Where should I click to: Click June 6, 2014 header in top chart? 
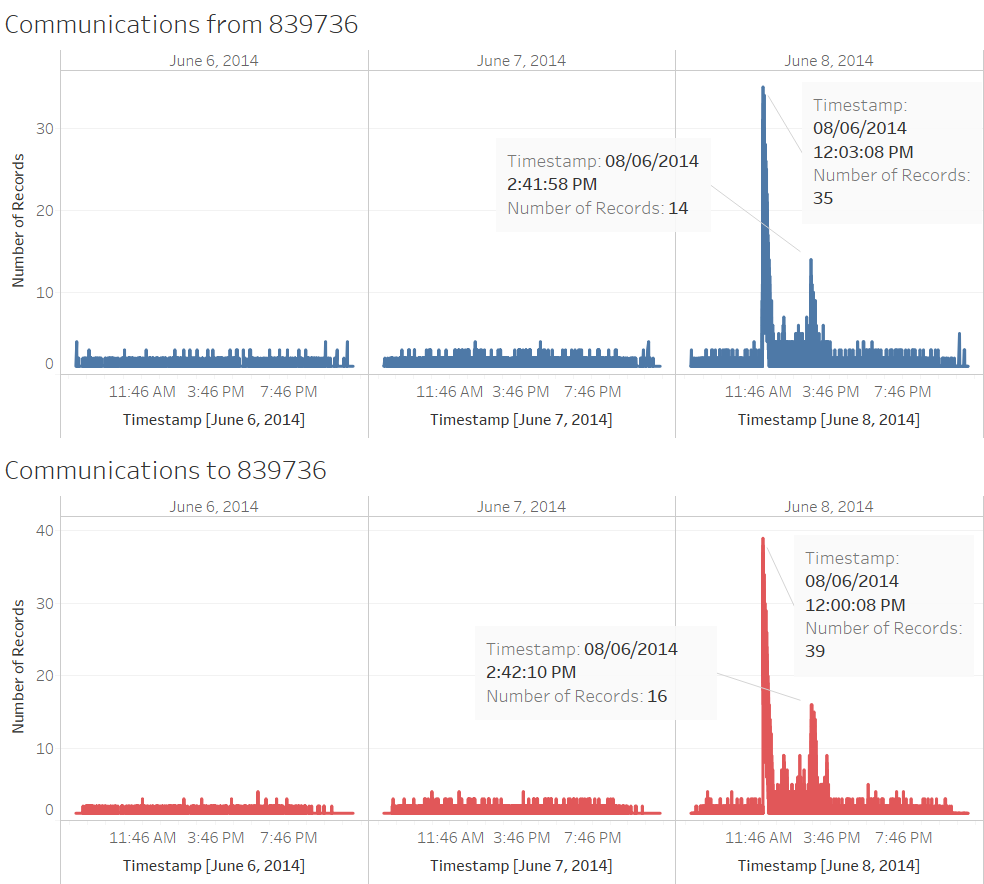[x=214, y=61]
